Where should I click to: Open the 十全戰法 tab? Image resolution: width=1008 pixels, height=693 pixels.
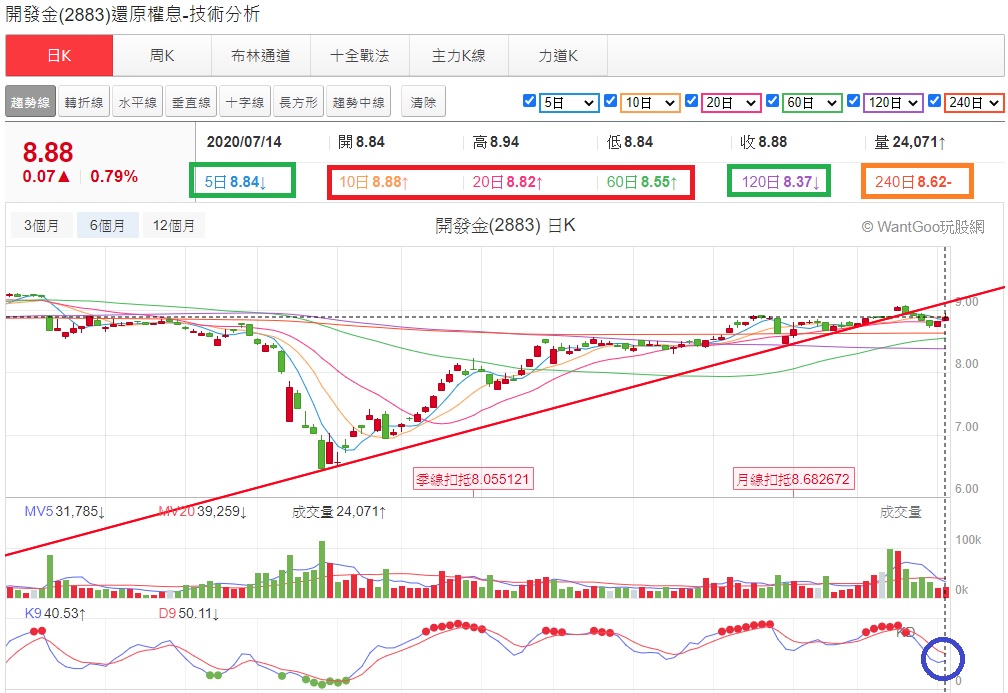point(360,56)
